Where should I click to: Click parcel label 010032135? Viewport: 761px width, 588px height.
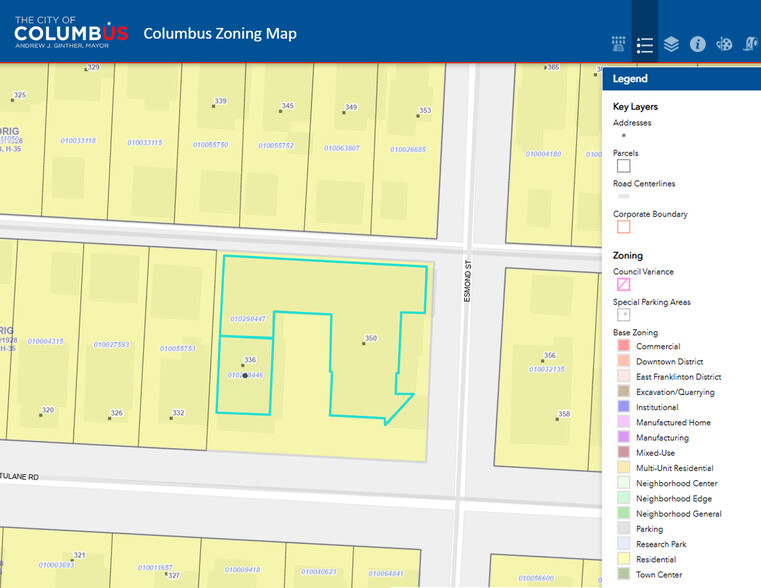coord(547,369)
